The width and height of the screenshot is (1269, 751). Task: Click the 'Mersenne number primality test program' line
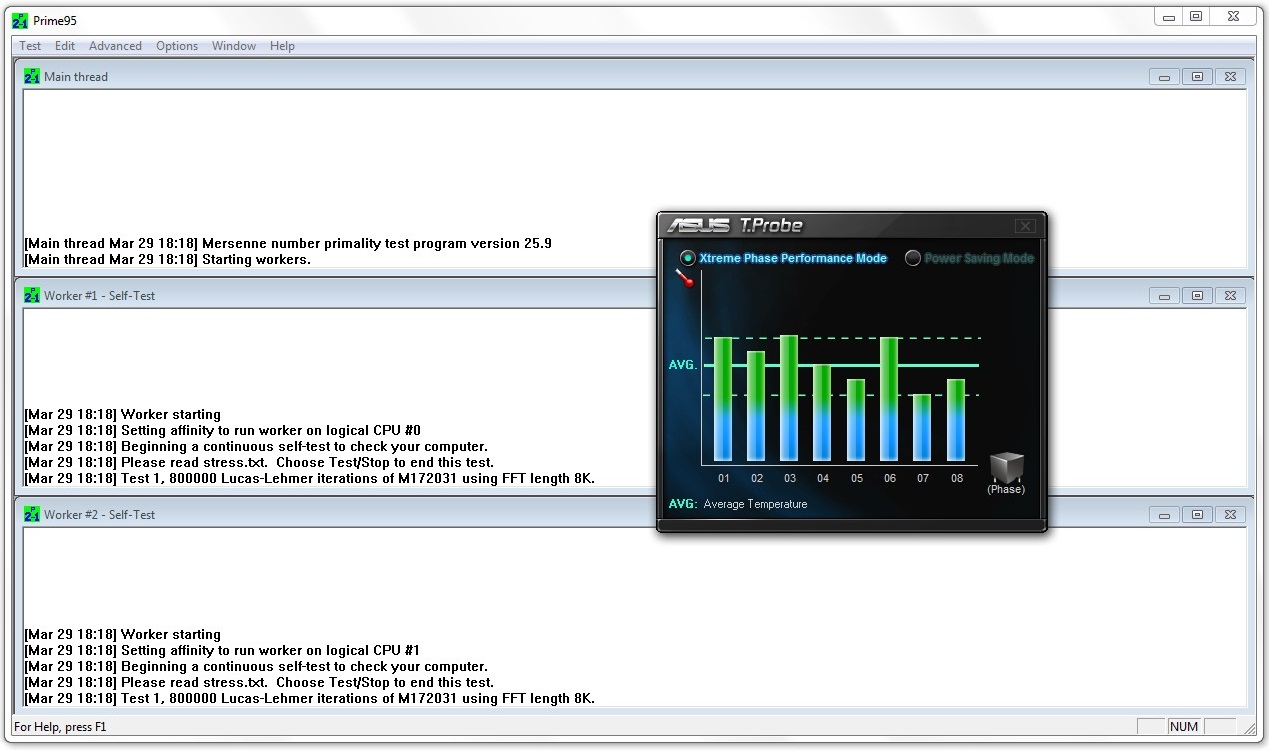(288, 244)
